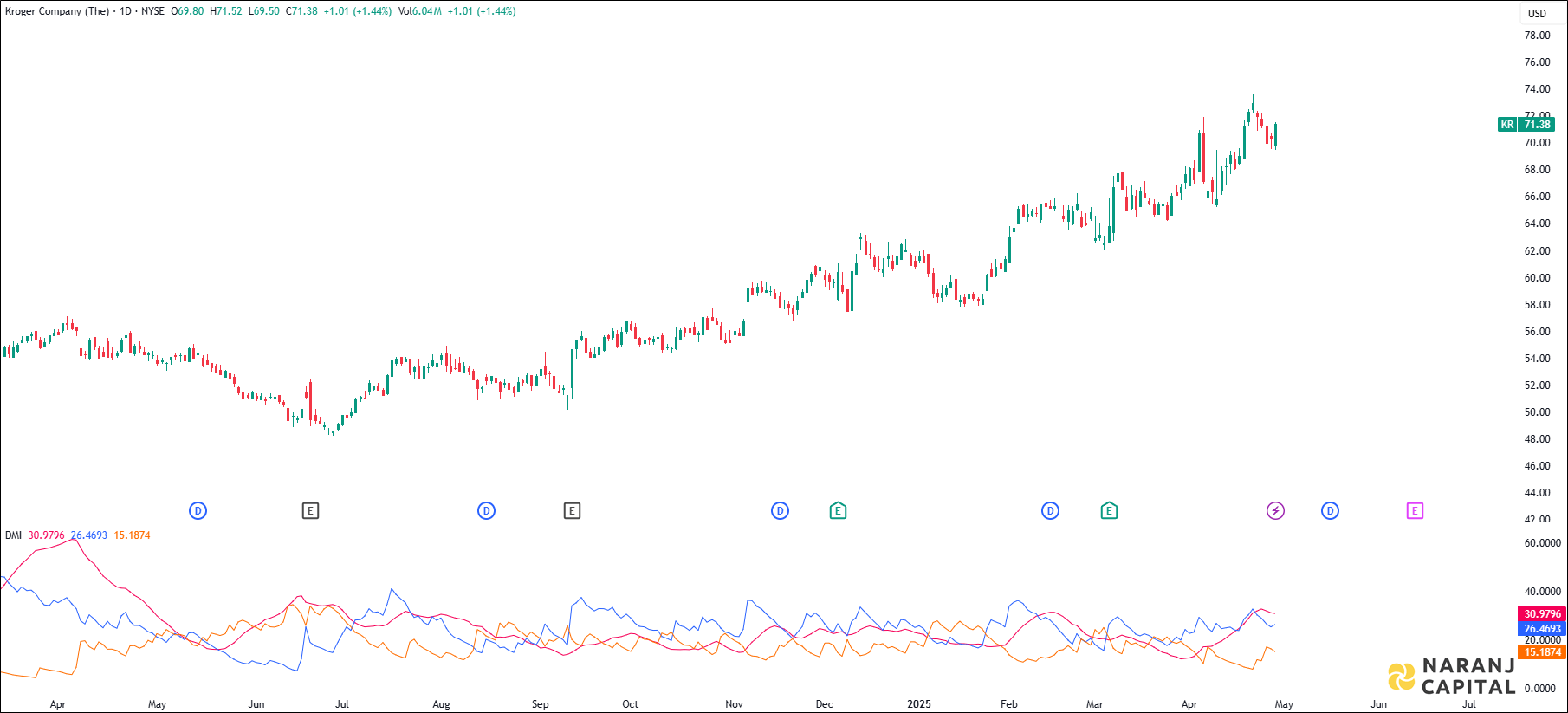Click the open price O69.80 readout
This screenshot has height=713, width=1568.
(187, 11)
